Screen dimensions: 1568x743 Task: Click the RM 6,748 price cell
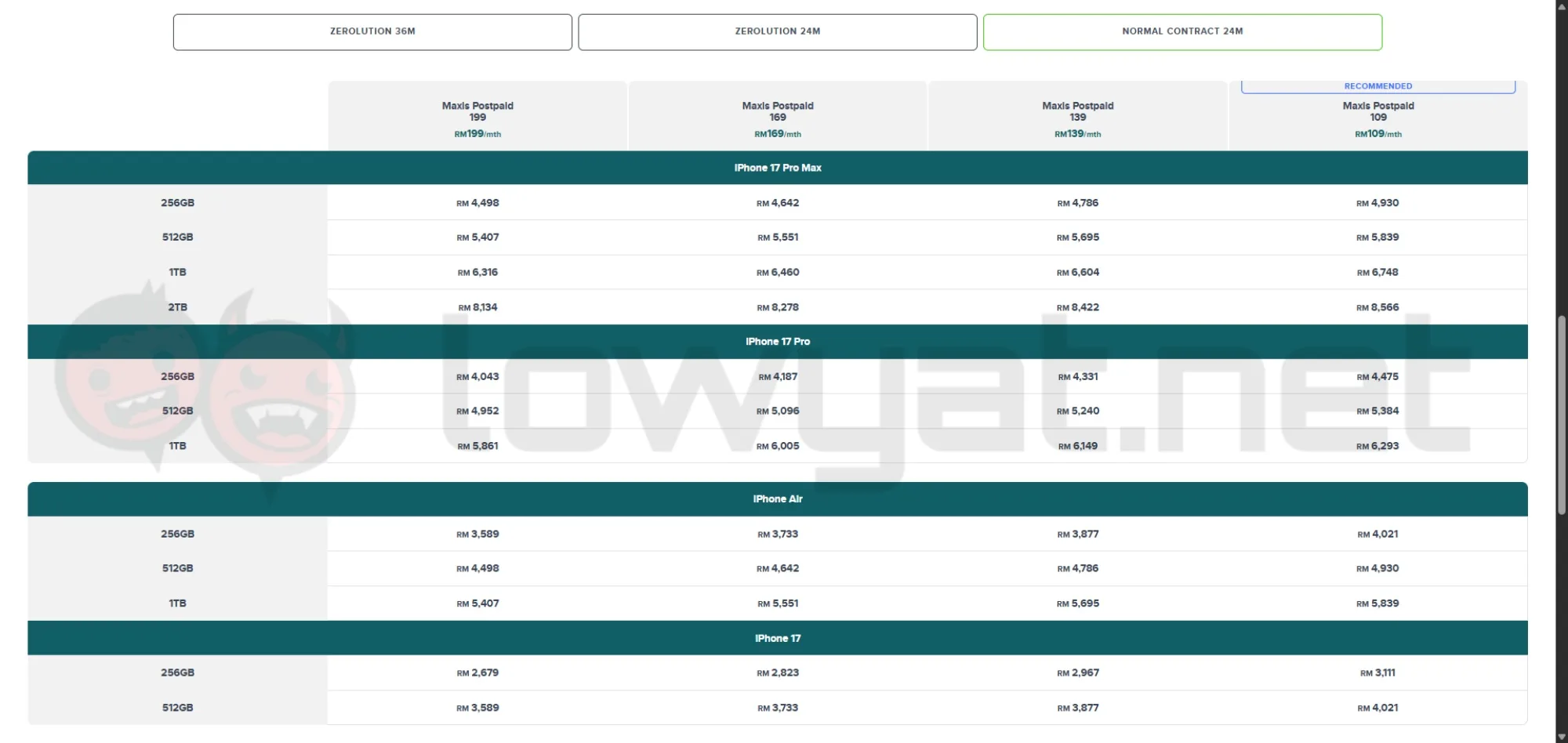pyautogui.click(x=1377, y=273)
